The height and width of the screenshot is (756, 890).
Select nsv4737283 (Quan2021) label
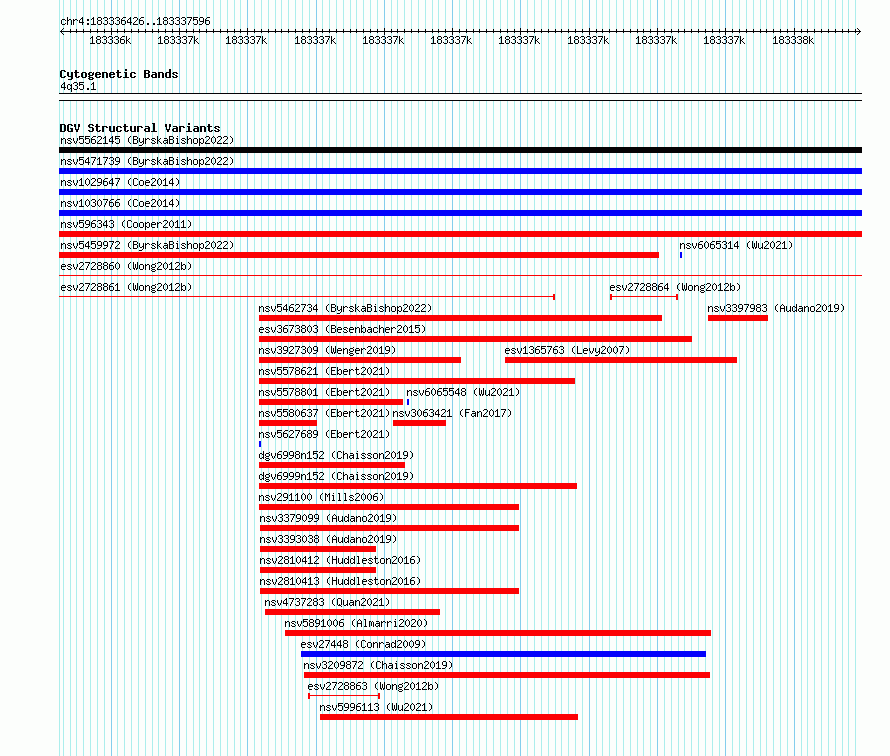[328, 602]
